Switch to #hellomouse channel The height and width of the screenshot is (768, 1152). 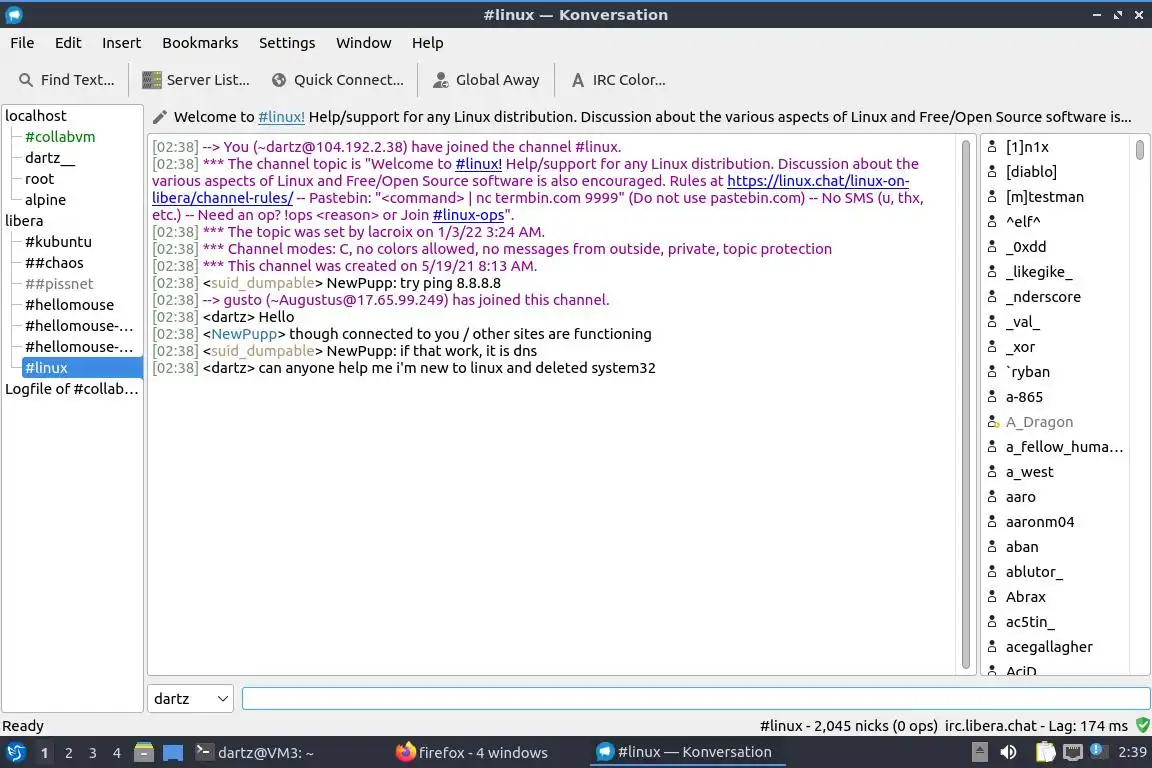tap(69, 305)
